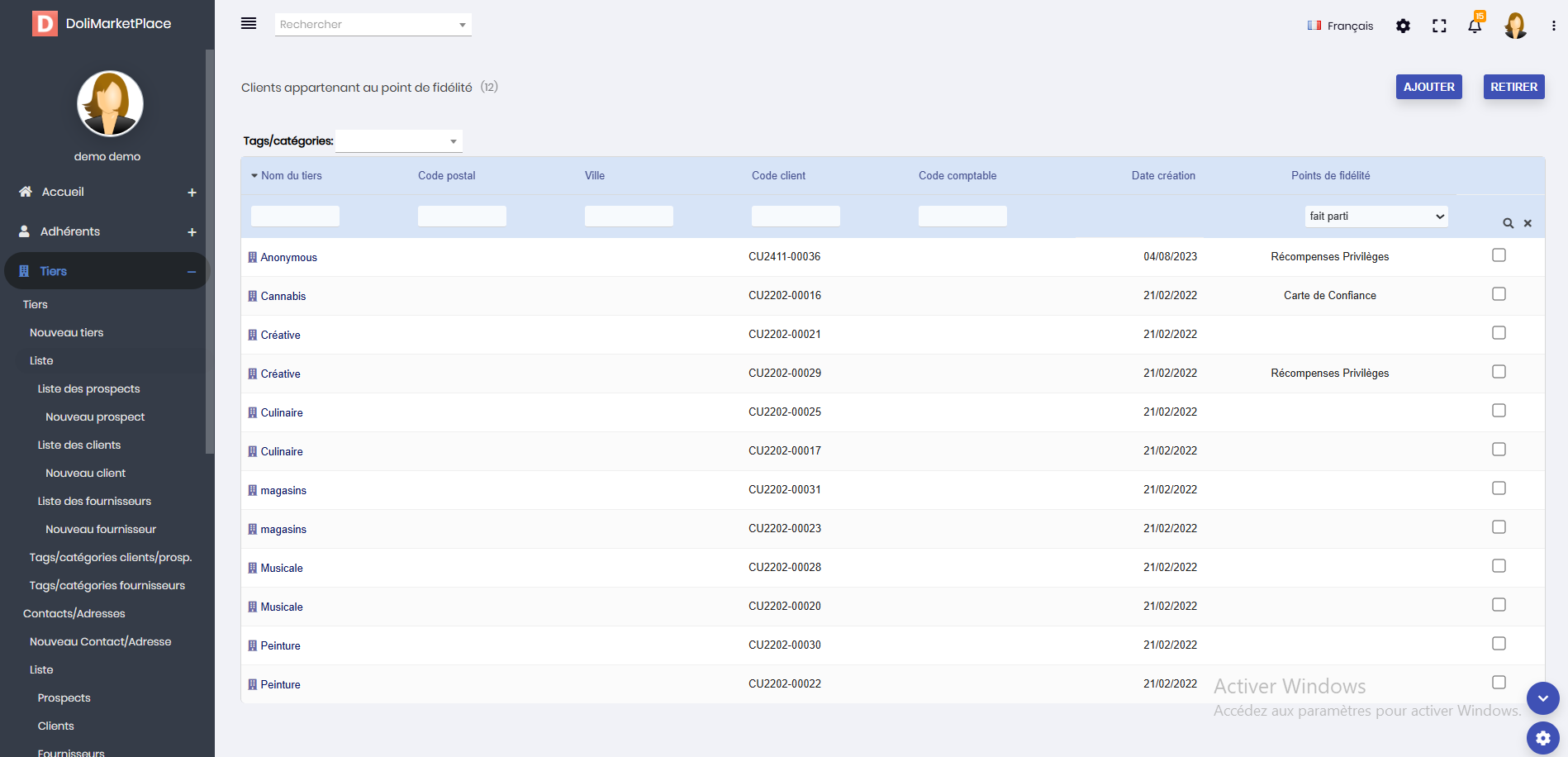Viewport: 1568px width, 757px height.
Task: Click the AJOUTER button
Action: click(x=1428, y=87)
